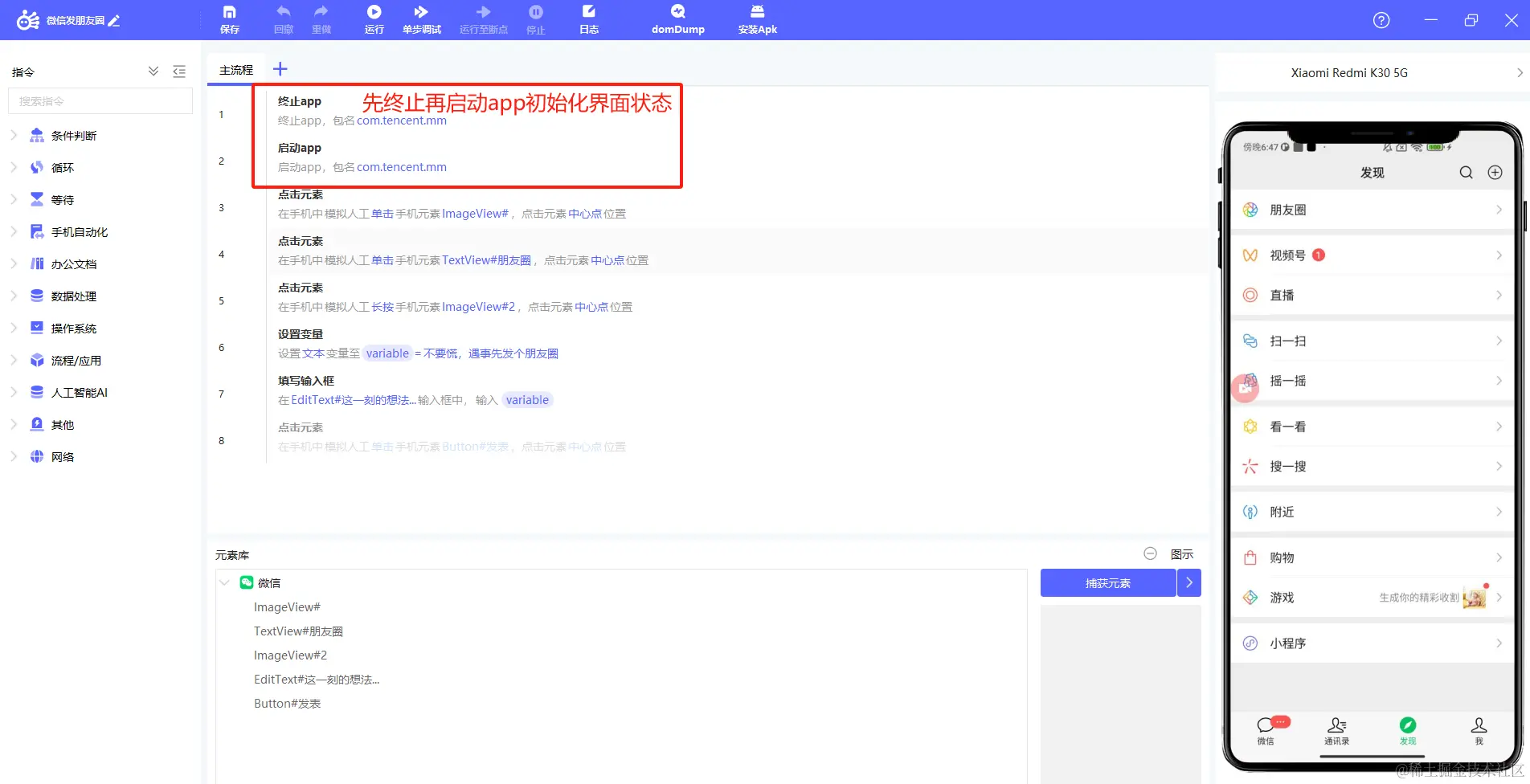
Task: Tap the phone plus-circle icon
Action: (1495, 173)
